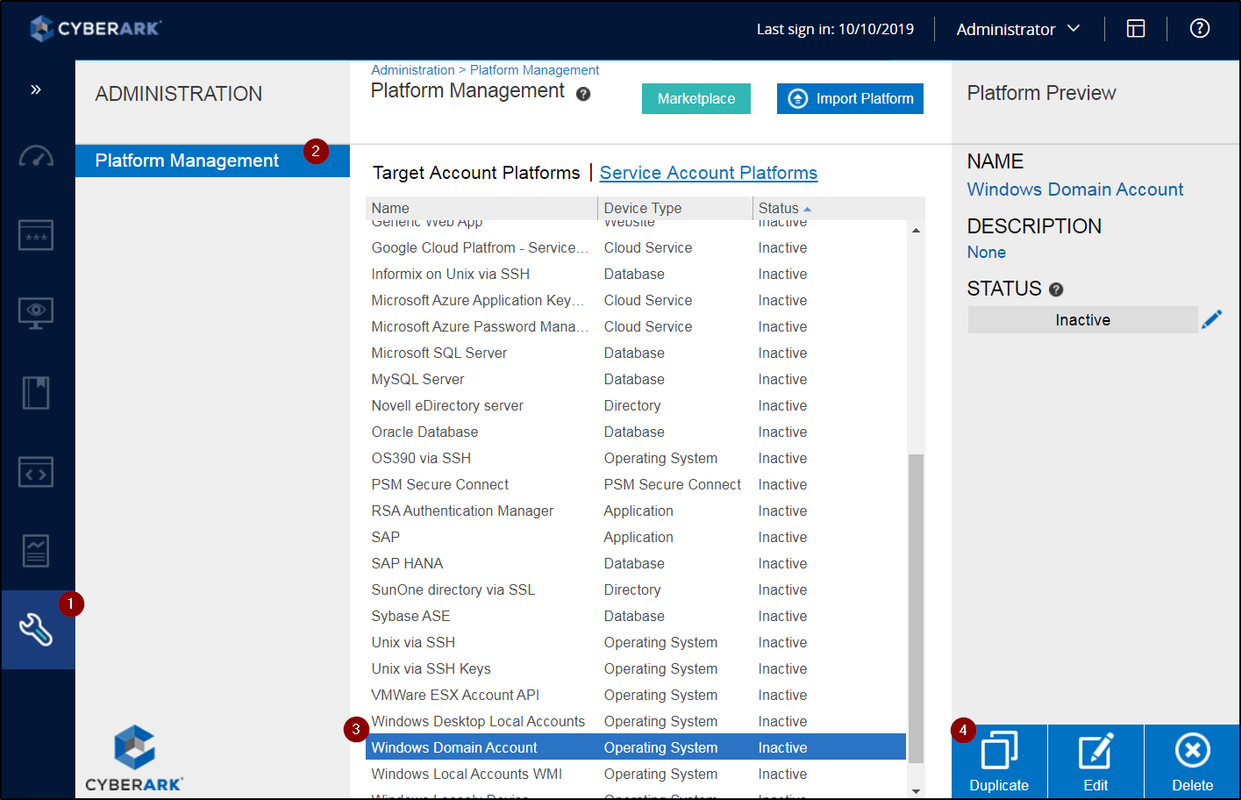This screenshot has width=1241, height=800.
Task: Expand the sidebar with double chevron
Action: coord(36,90)
